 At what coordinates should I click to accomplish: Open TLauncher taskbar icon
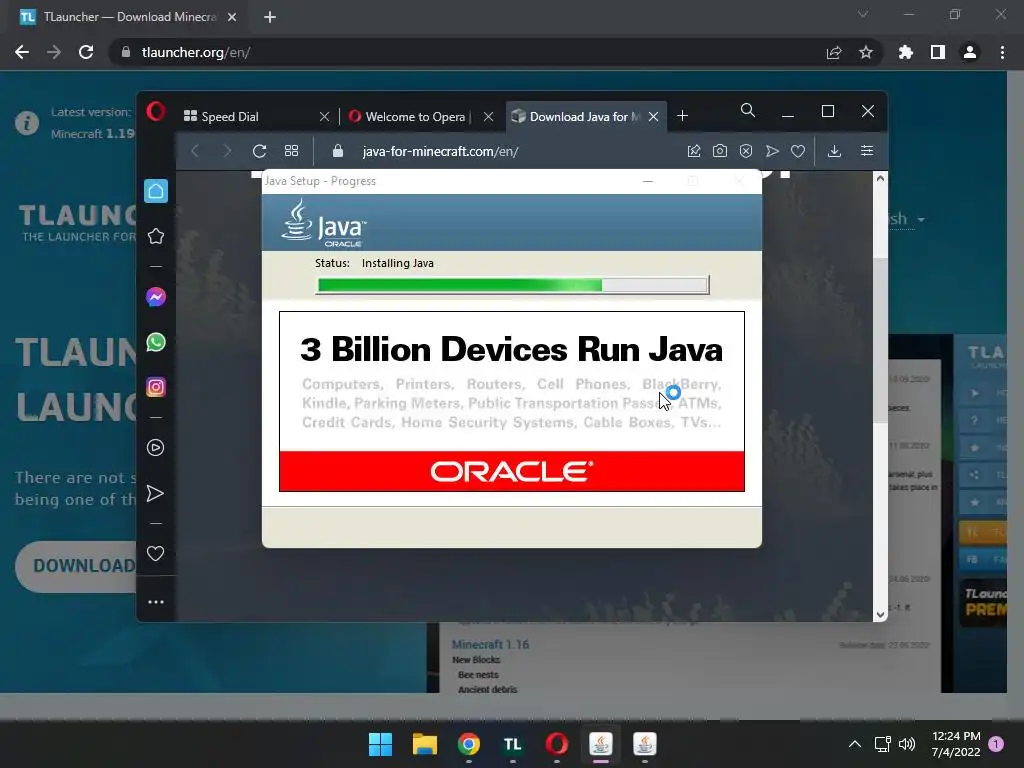pos(513,744)
